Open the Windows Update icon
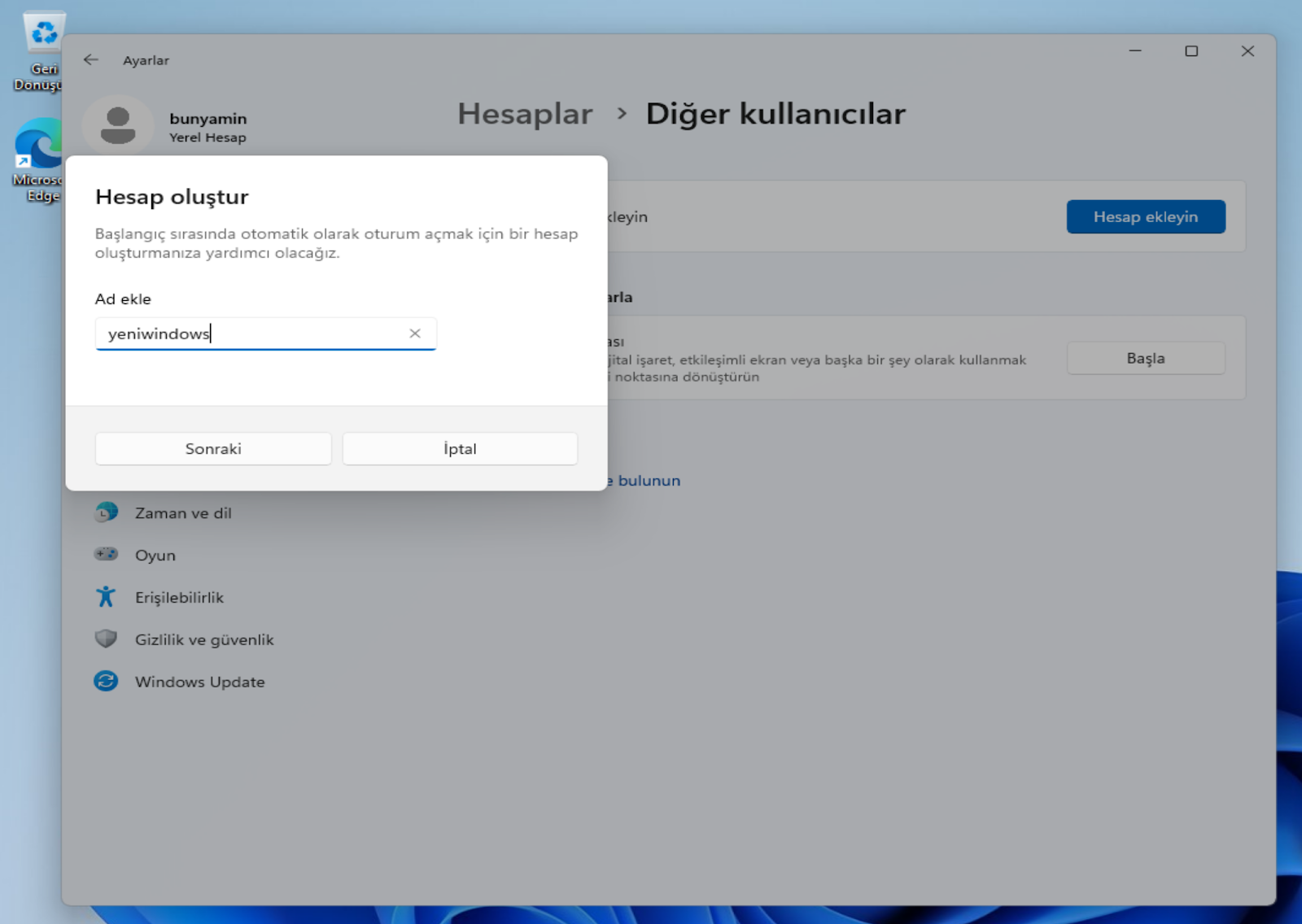Viewport: 1302px width, 924px height. [106, 682]
